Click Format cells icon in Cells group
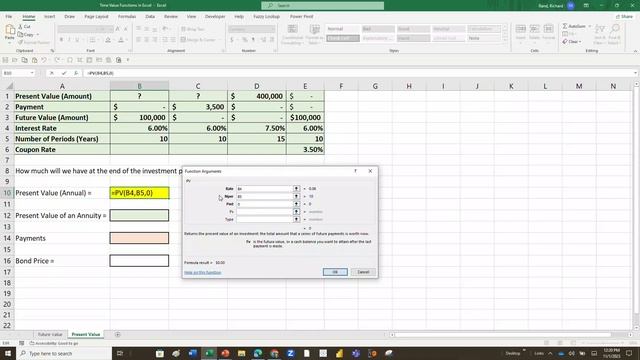 coord(549,29)
